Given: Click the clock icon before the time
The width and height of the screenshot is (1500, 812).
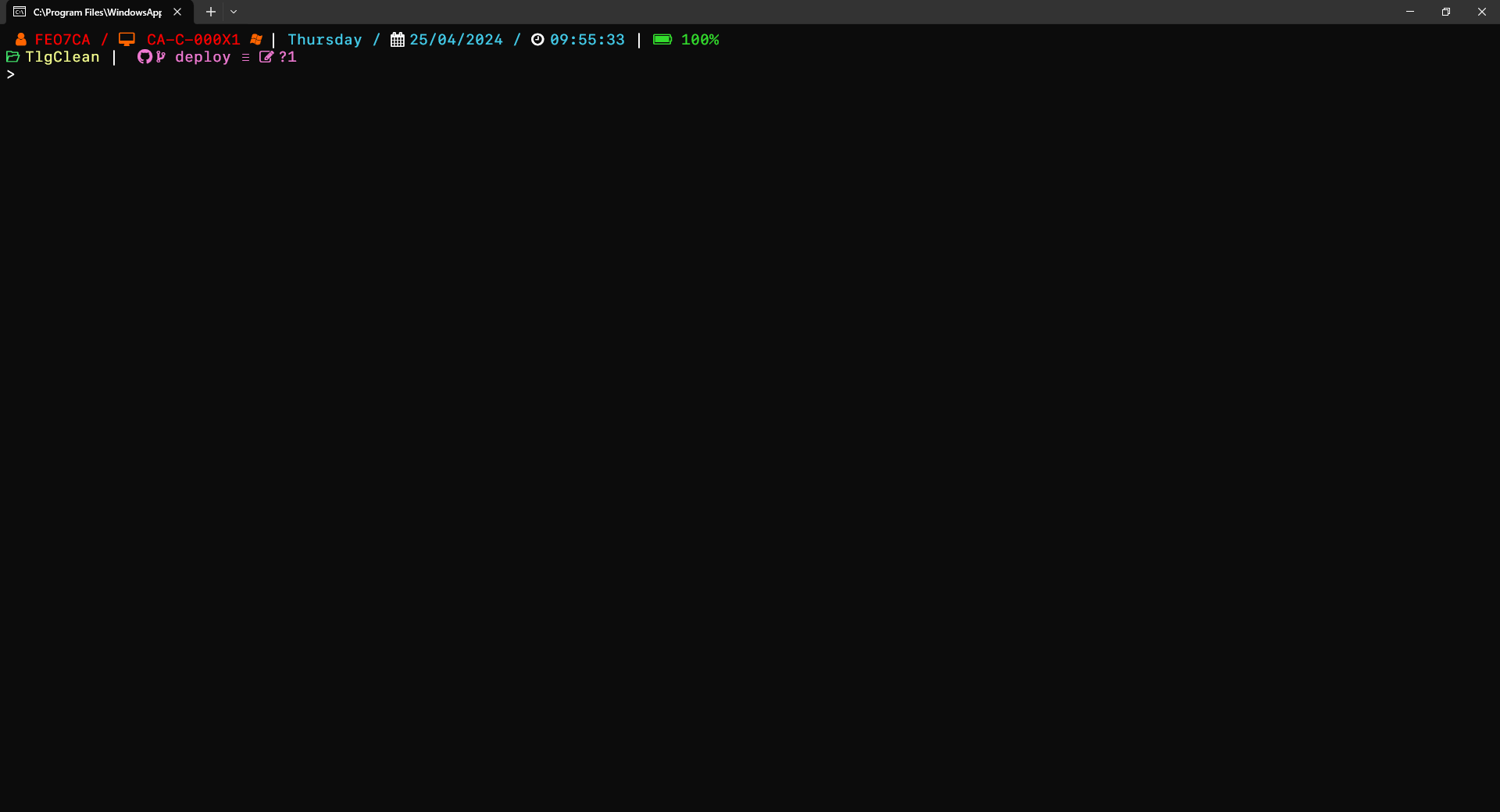Looking at the screenshot, I should point(537,39).
